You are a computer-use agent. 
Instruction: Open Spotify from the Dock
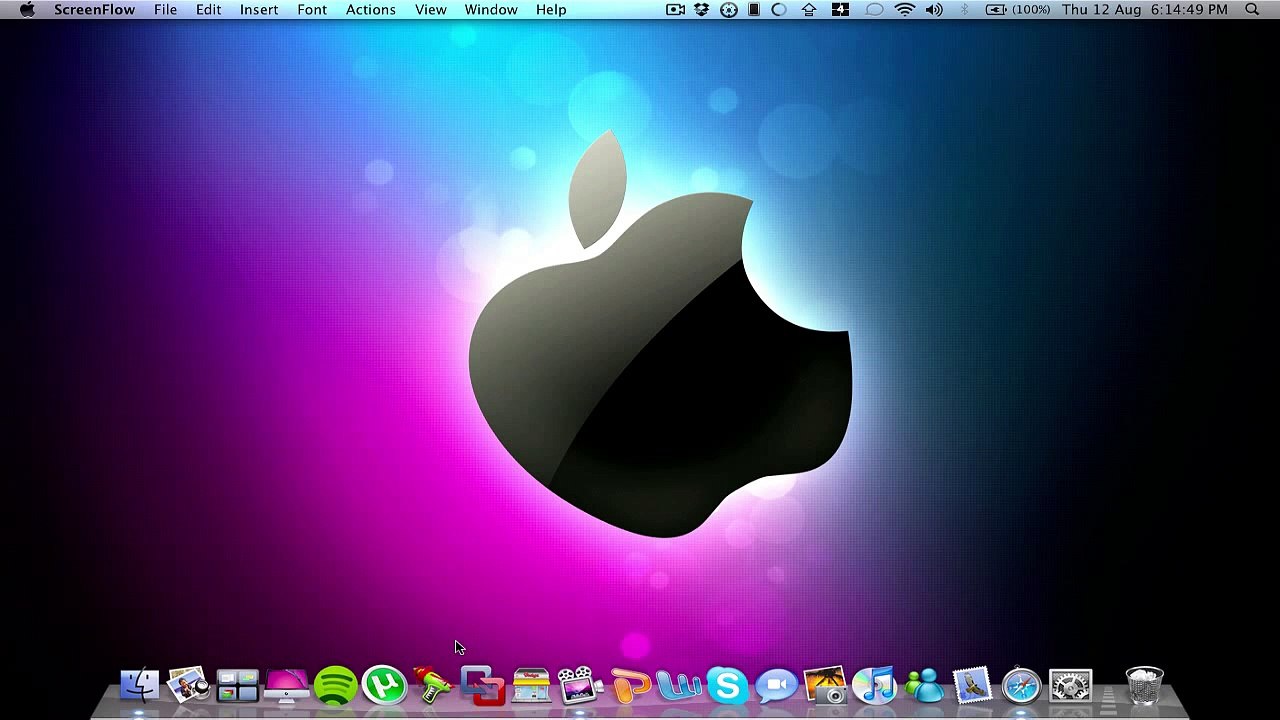coord(336,686)
